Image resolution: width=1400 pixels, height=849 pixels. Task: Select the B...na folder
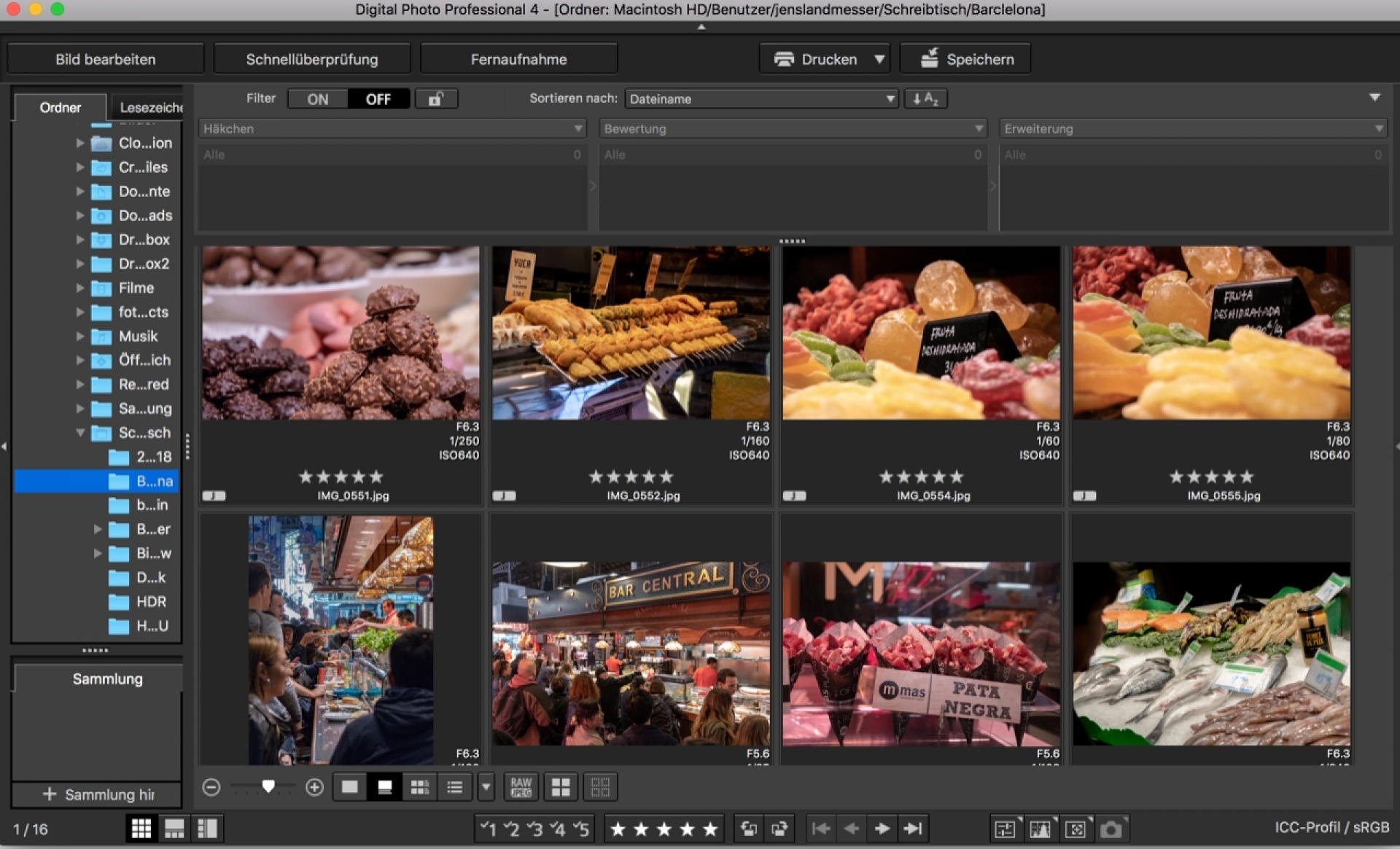pyautogui.click(x=97, y=481)
